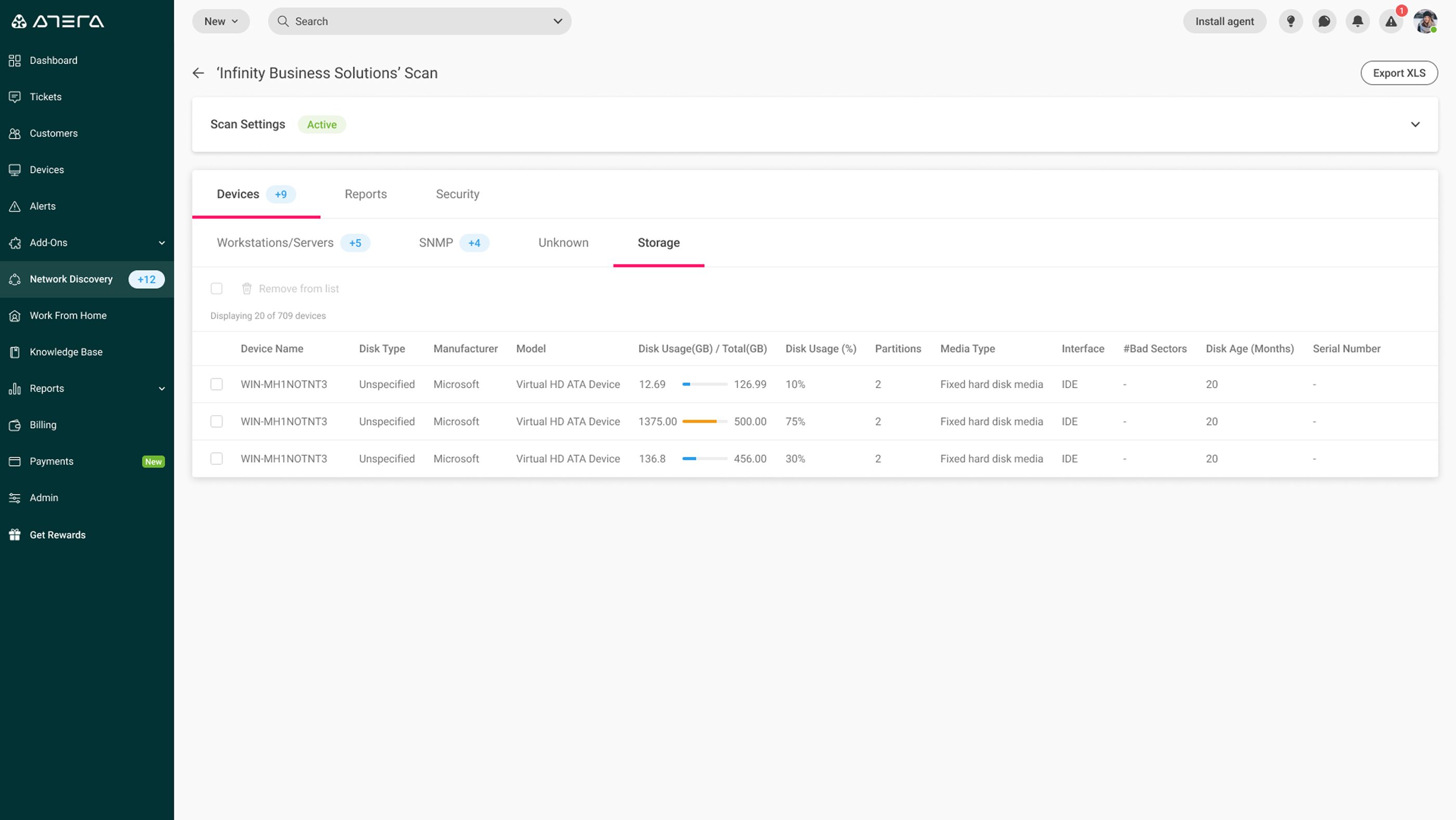Viewport: 1456px width, 820px height.
Task: Click the trash icon for Remove from list
Action: click(x=246, y=288)
